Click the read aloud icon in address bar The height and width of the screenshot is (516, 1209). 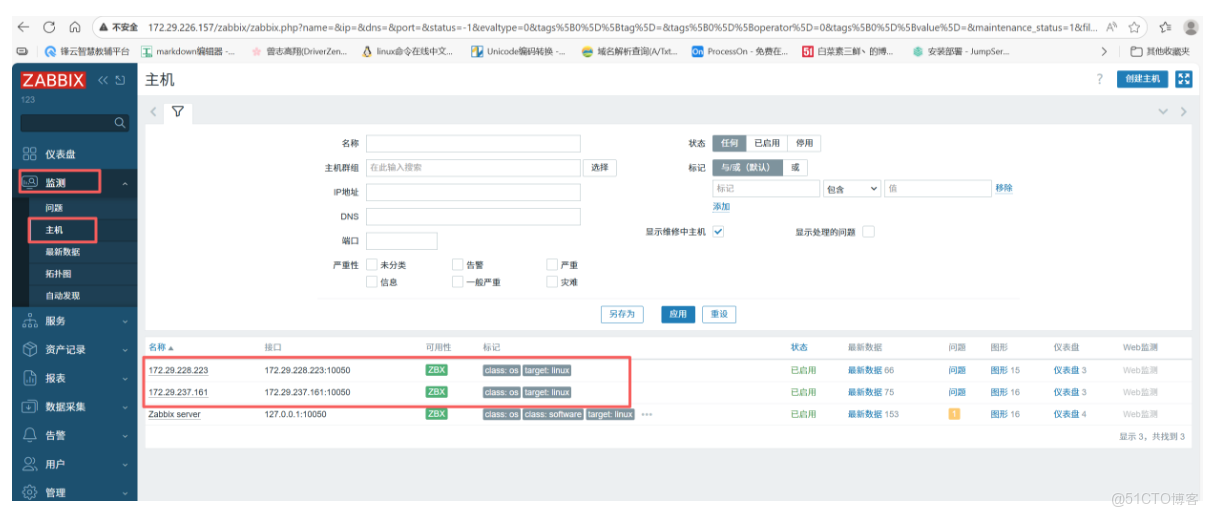click(x=1113, y=27)
